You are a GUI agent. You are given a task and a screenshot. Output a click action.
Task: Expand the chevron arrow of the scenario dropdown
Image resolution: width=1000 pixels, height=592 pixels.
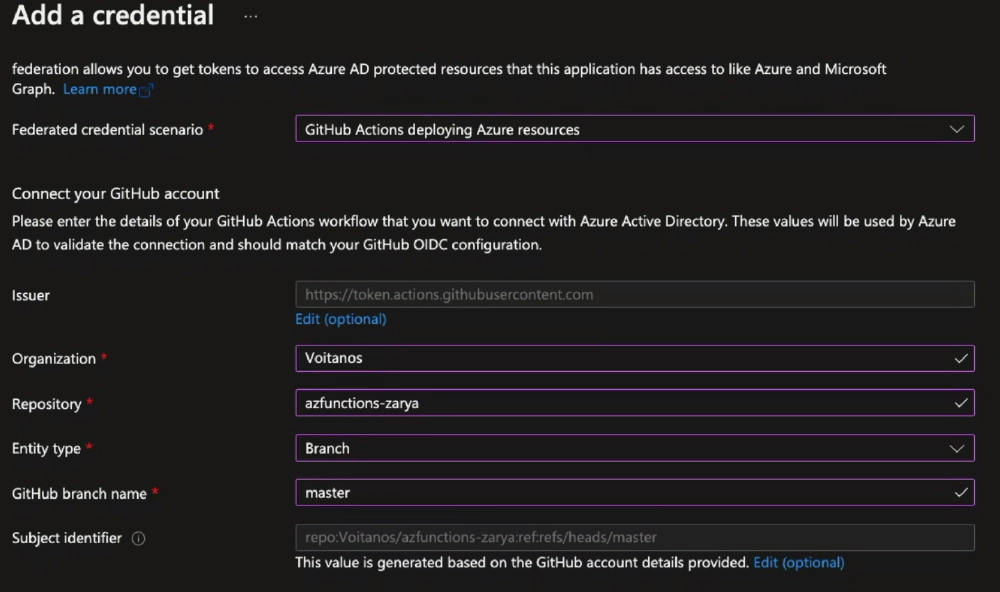[956, 129]
